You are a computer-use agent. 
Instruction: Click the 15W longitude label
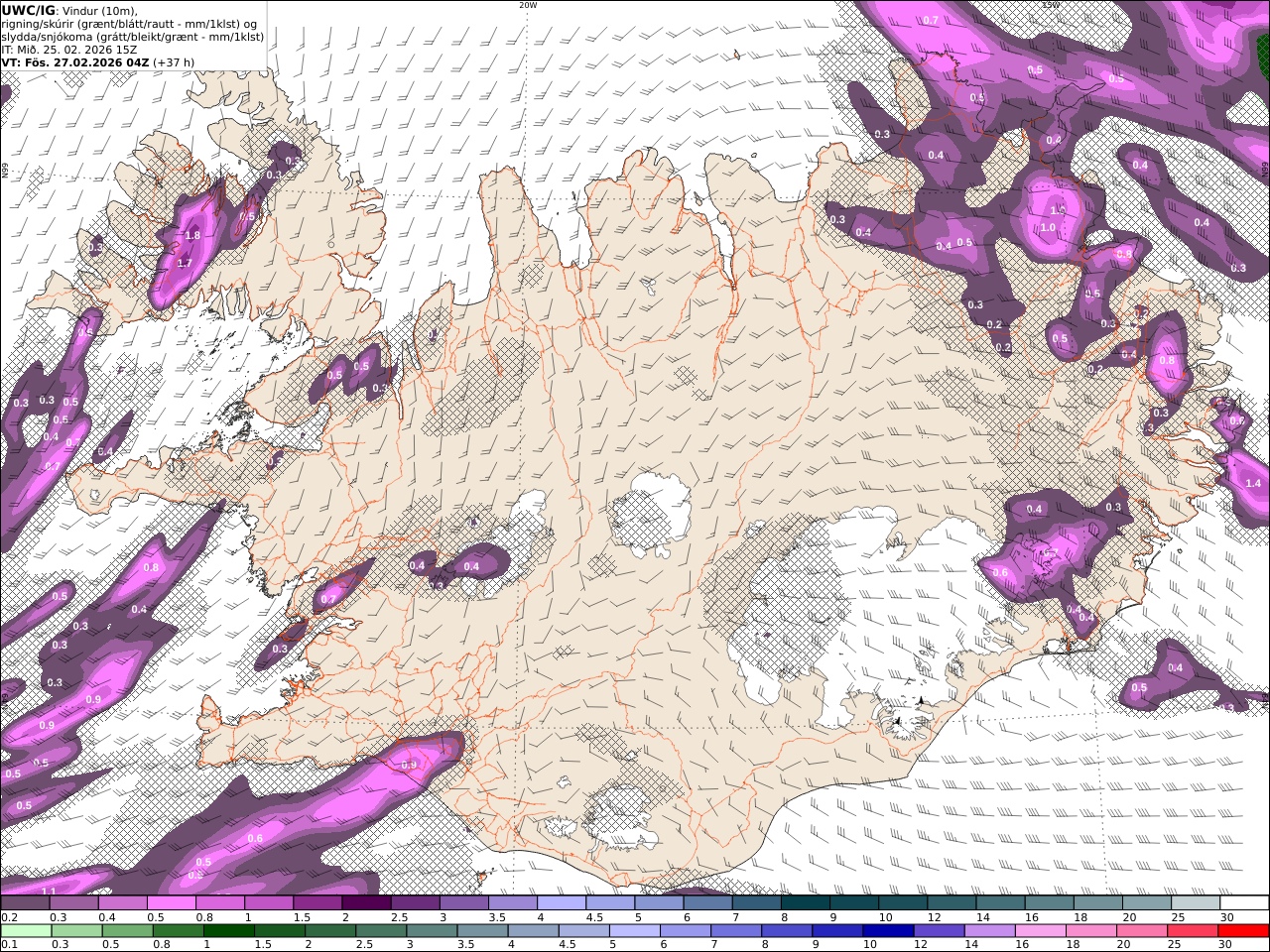(x=1051, y=5)
